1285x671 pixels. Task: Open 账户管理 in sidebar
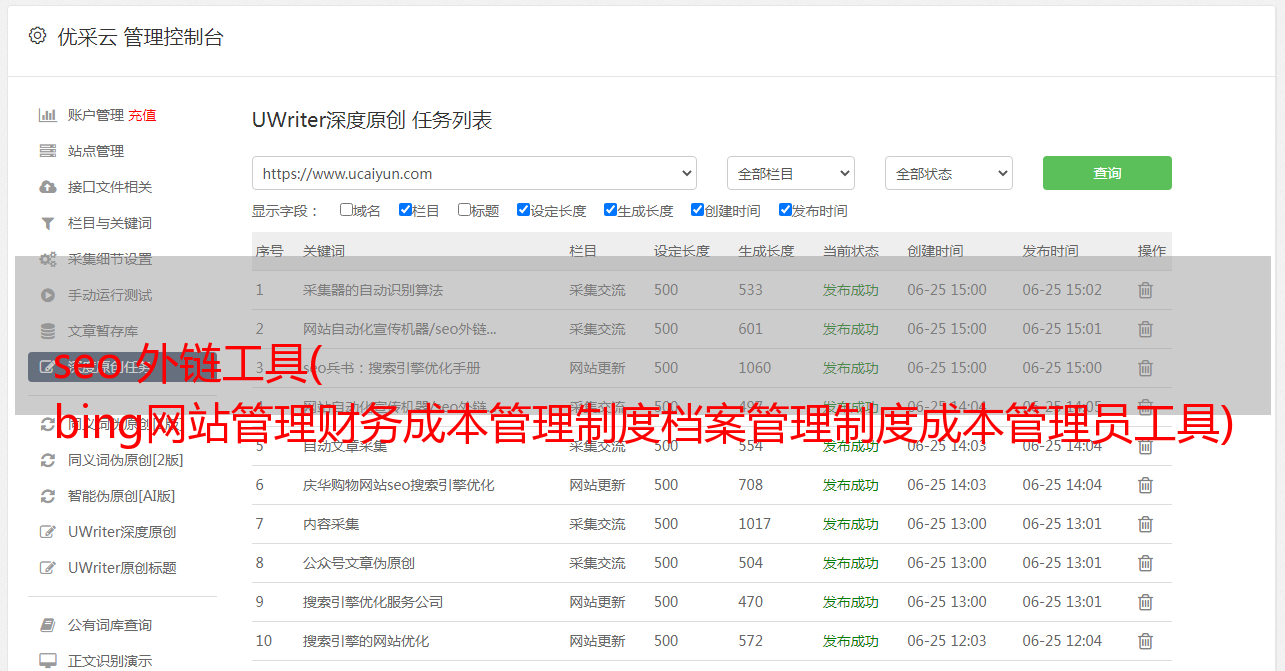96,115
